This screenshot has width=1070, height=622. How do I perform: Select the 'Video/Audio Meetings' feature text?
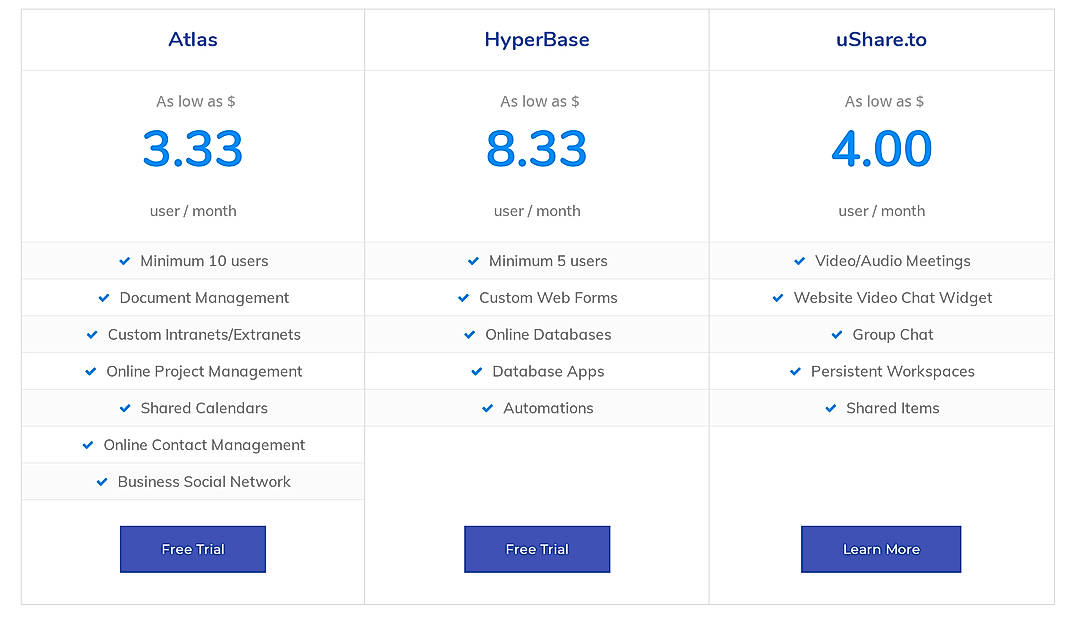[893, 261]
